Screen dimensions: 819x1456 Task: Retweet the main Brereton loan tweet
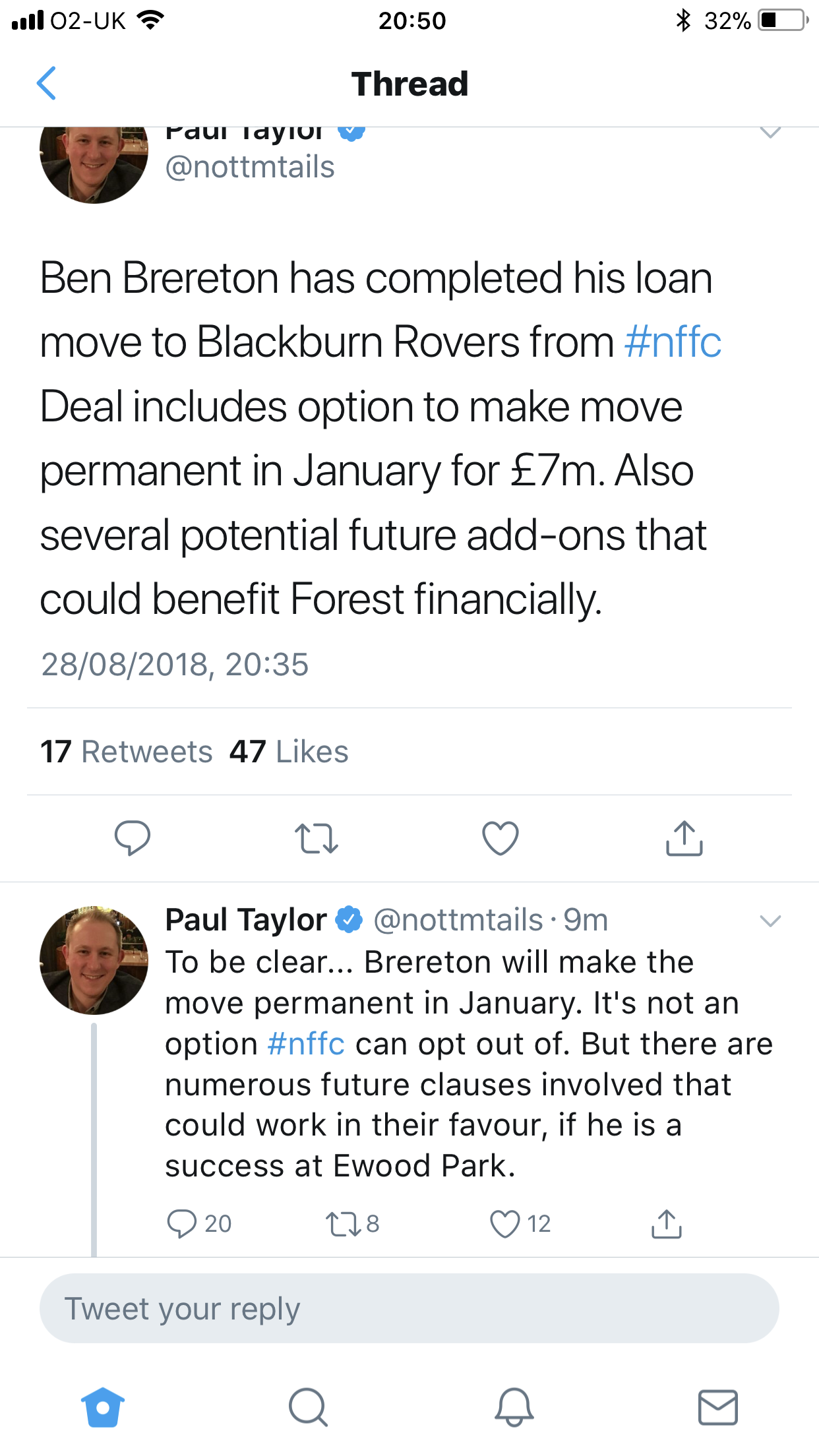316,838
